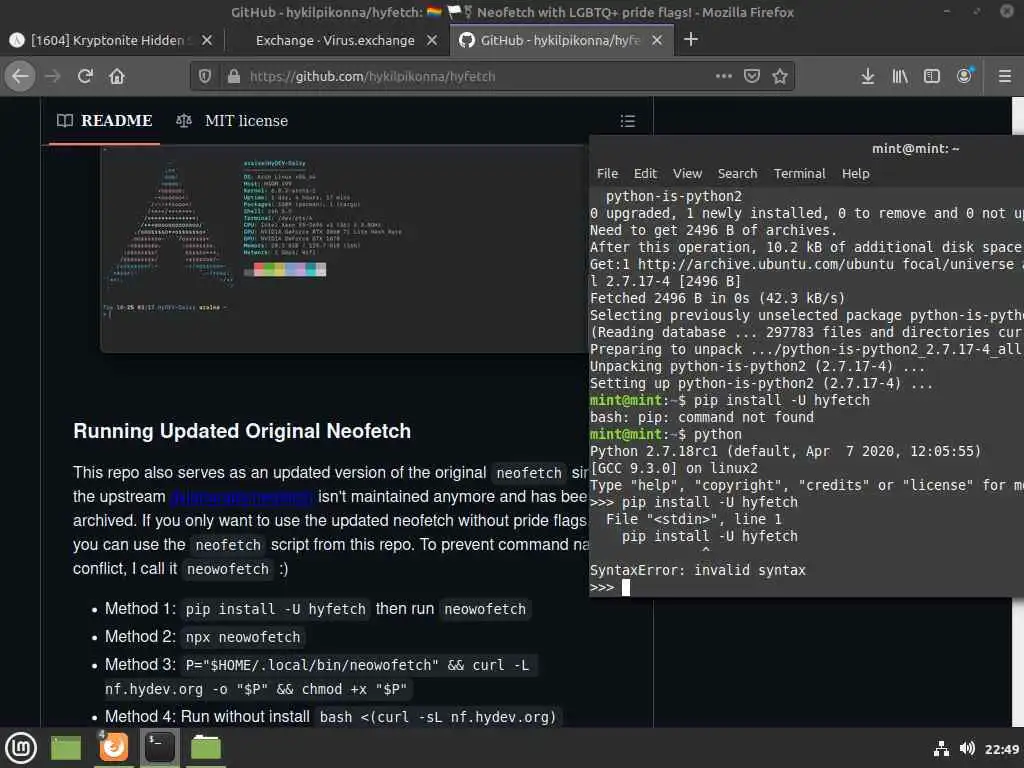
Task: Open terminal Edit menu
Action: point(645,174)
